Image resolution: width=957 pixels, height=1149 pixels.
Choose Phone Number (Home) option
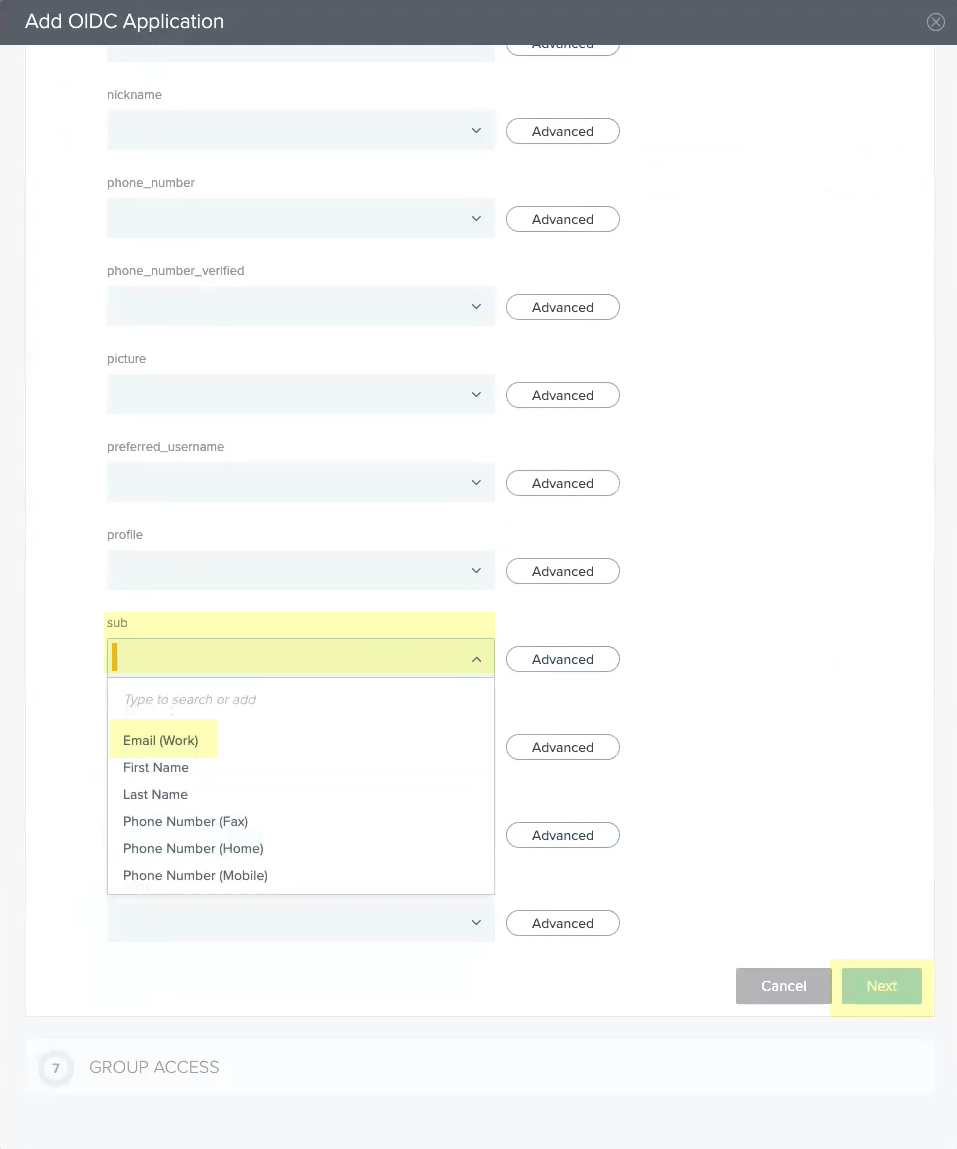click(x=193, y=848)
